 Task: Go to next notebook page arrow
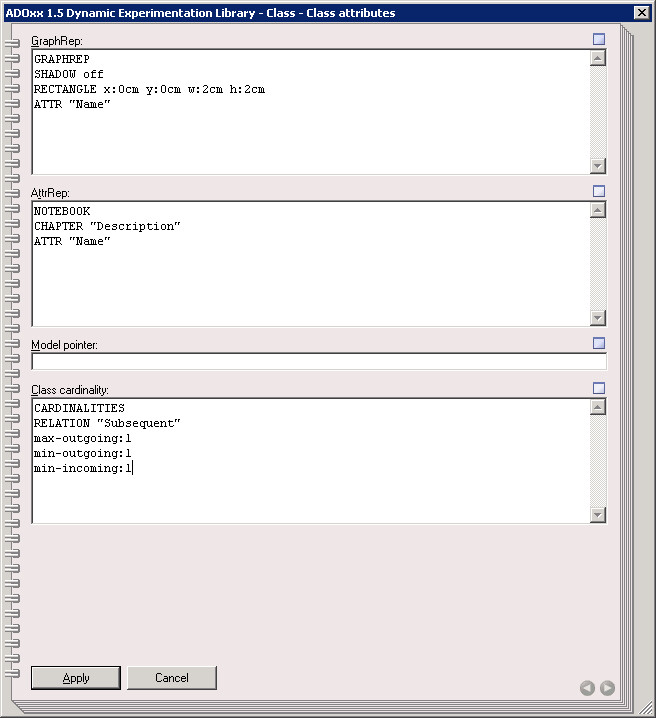click(607, 688)
